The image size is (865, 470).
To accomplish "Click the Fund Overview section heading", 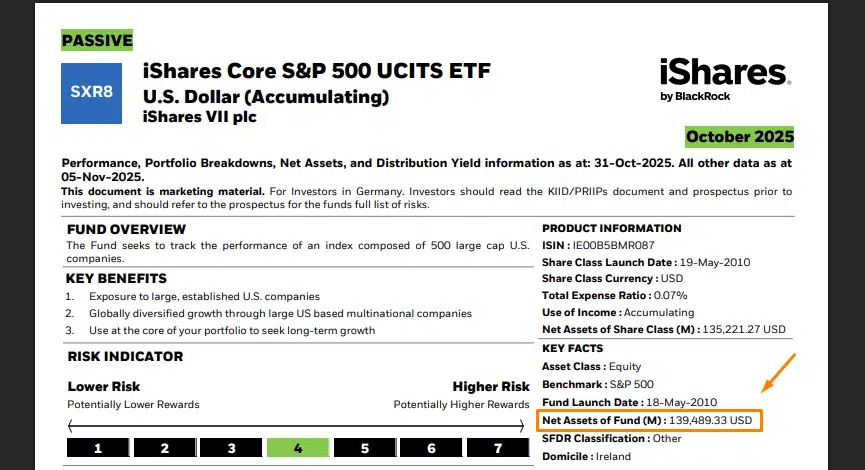I will pyautogui.click(x=126, y=229).
